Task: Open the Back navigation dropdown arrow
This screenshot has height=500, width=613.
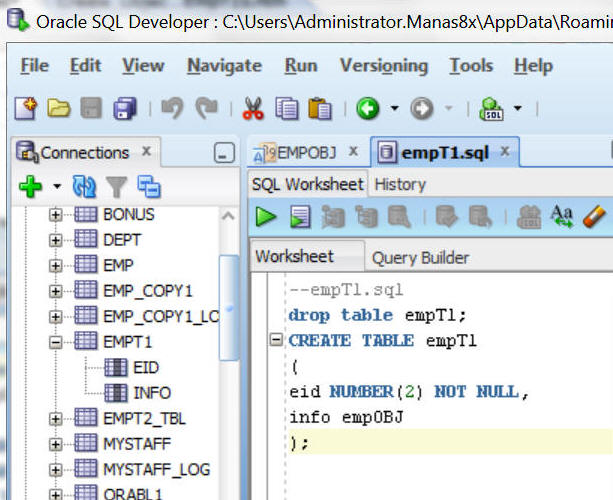Action: [x=395, y=108]
